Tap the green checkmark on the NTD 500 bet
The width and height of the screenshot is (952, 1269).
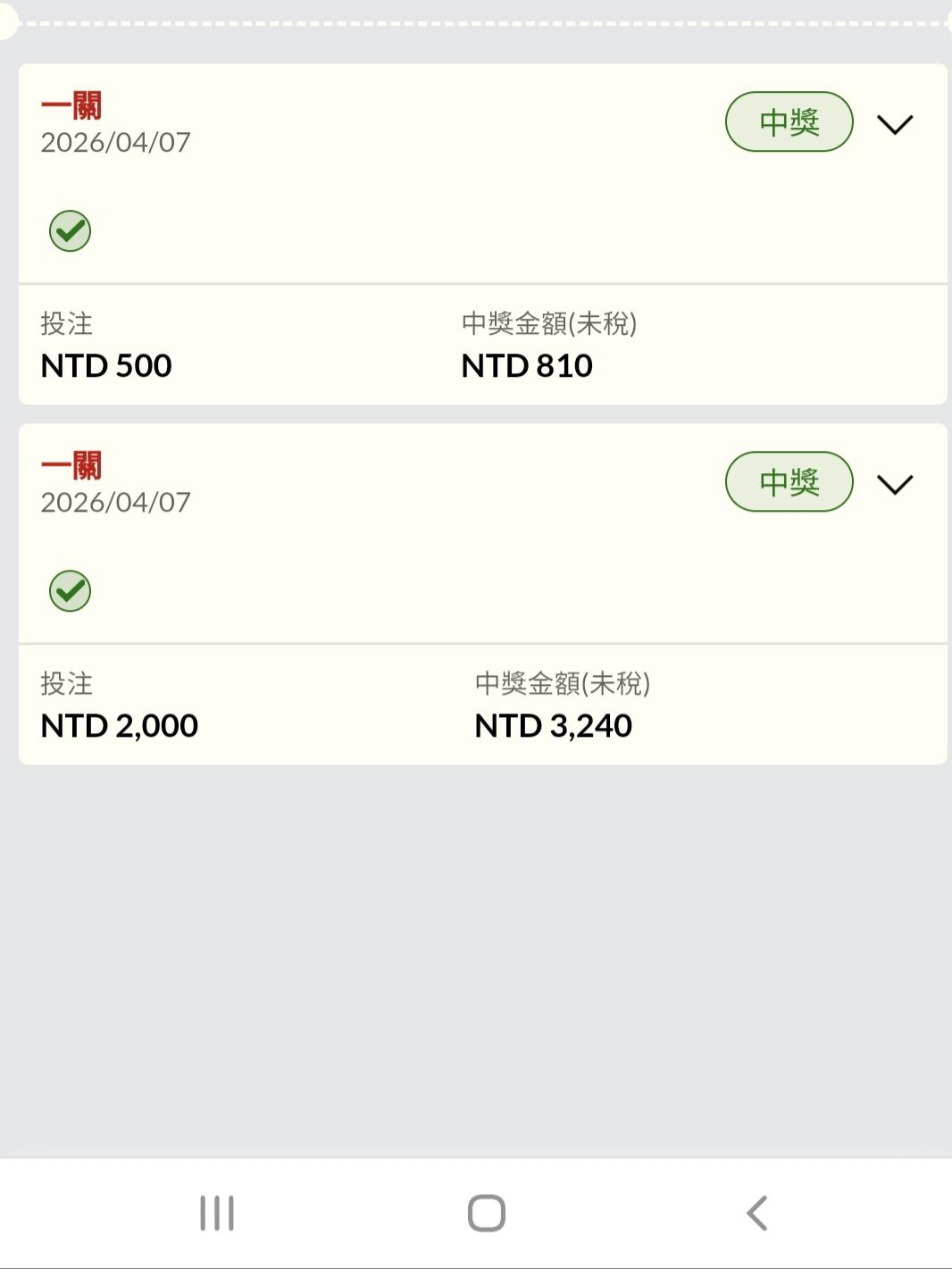(70, 231)
